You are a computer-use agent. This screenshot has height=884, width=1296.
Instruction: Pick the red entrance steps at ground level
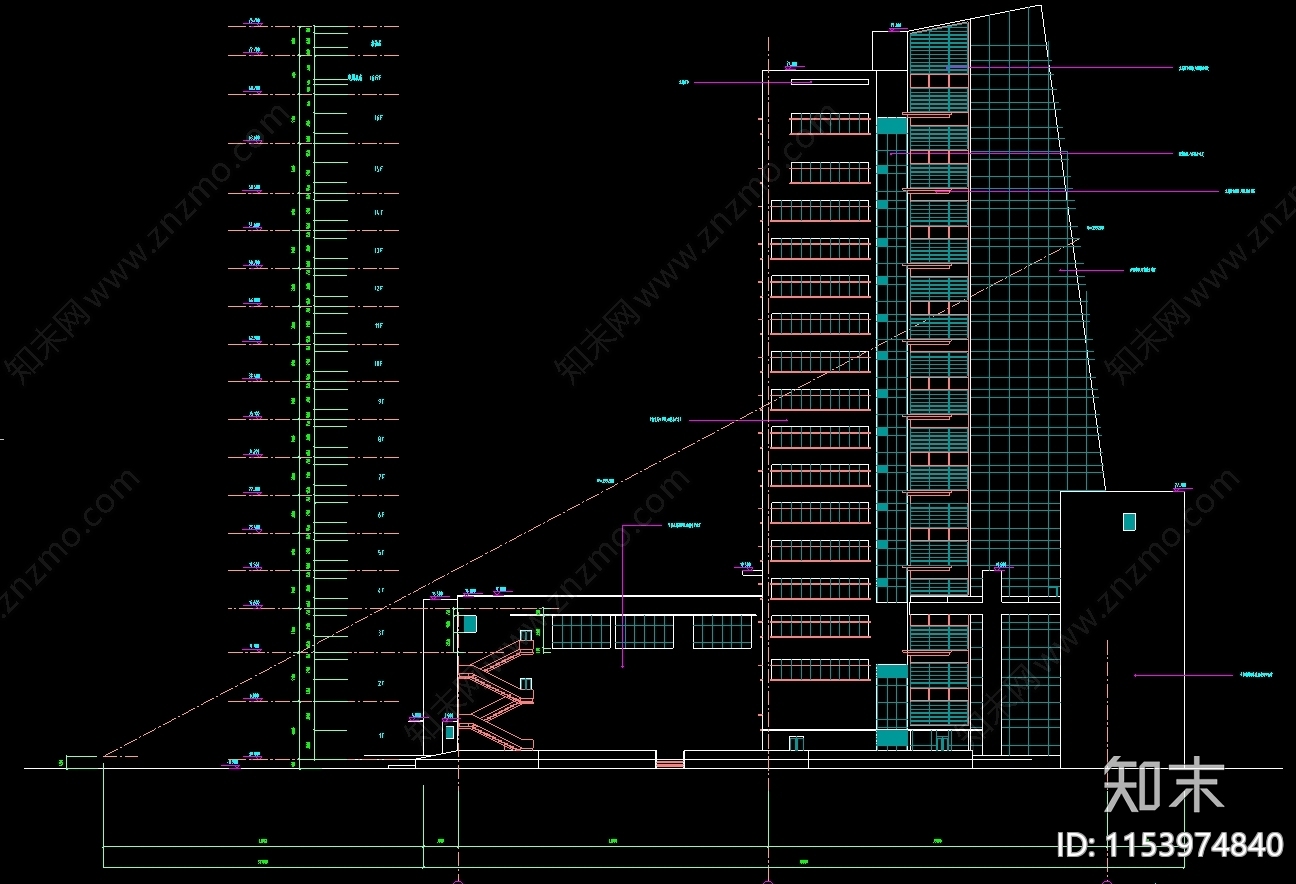pos(670,763)
